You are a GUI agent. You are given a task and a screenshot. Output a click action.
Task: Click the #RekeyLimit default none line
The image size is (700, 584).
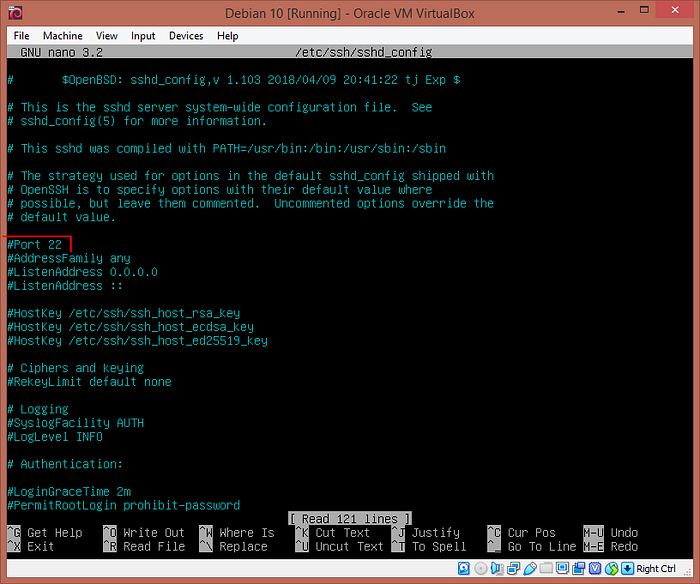click(x=89, y=382)
